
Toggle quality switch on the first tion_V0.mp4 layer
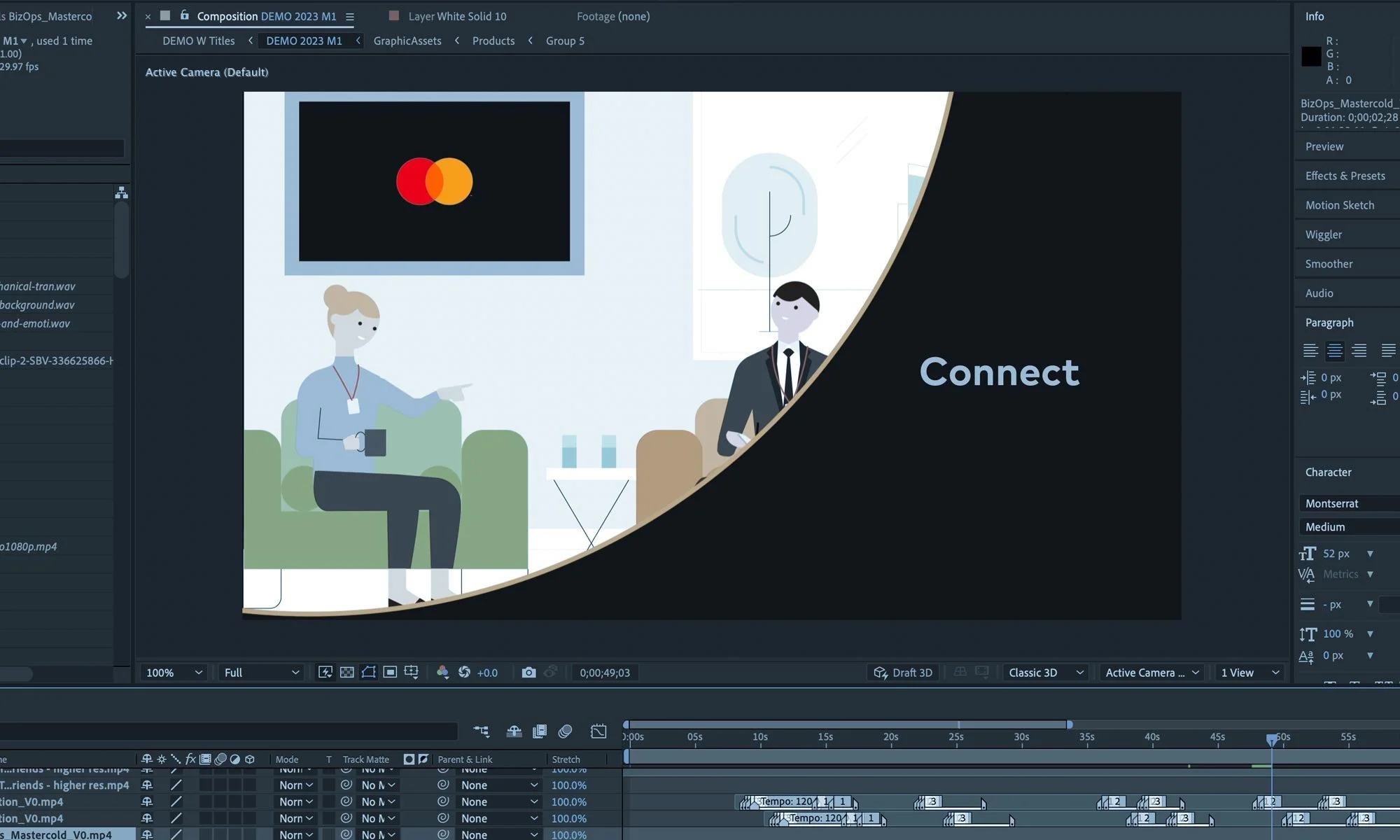pyautogui.click(x=176, y=801)
